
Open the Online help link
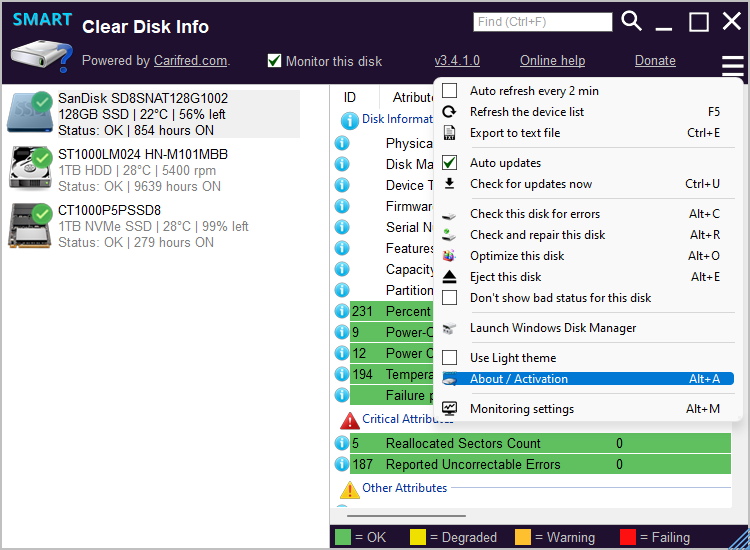(x=552, y=61)
